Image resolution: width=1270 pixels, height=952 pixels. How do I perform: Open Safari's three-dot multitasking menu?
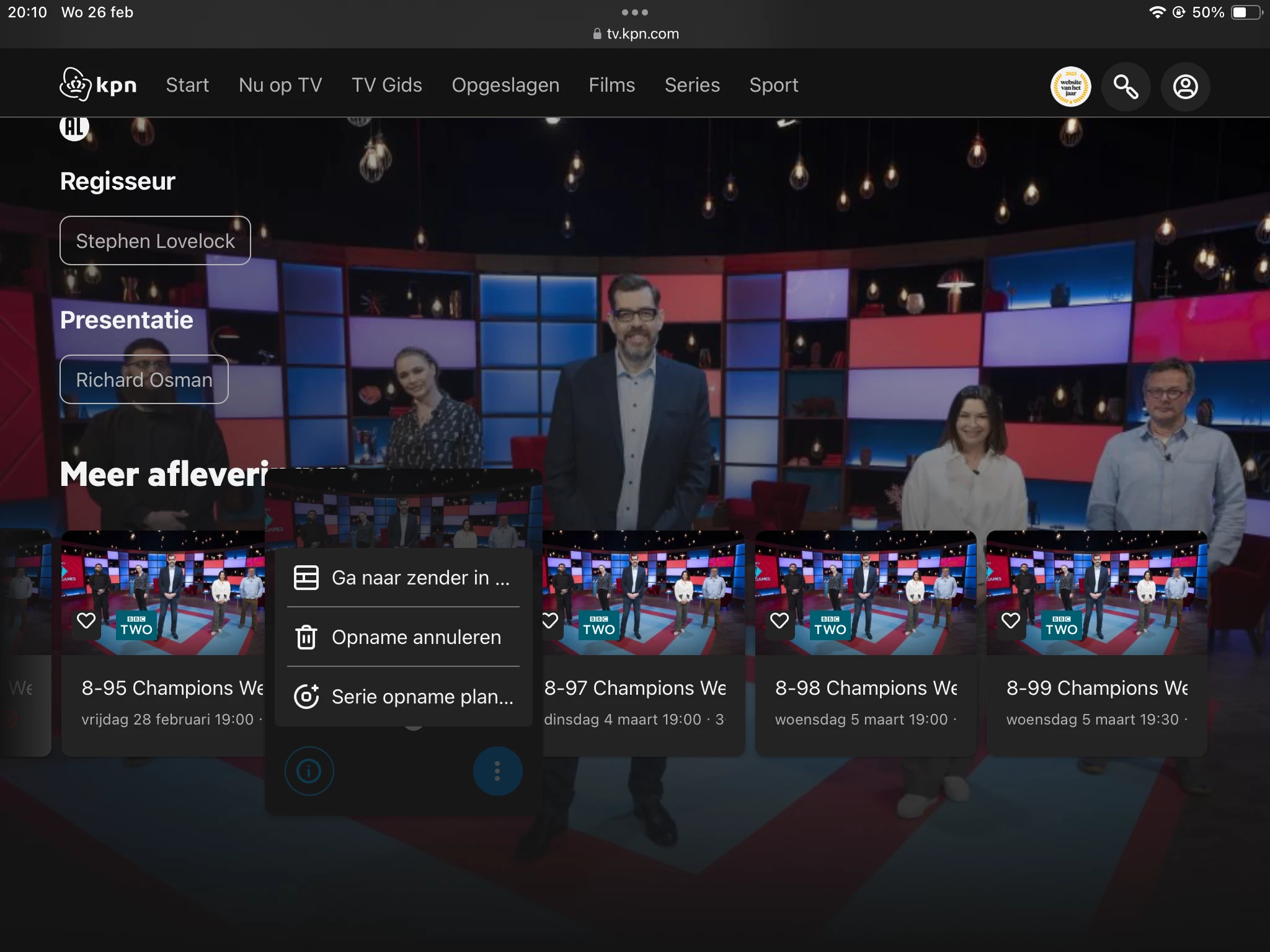(635, 12)
